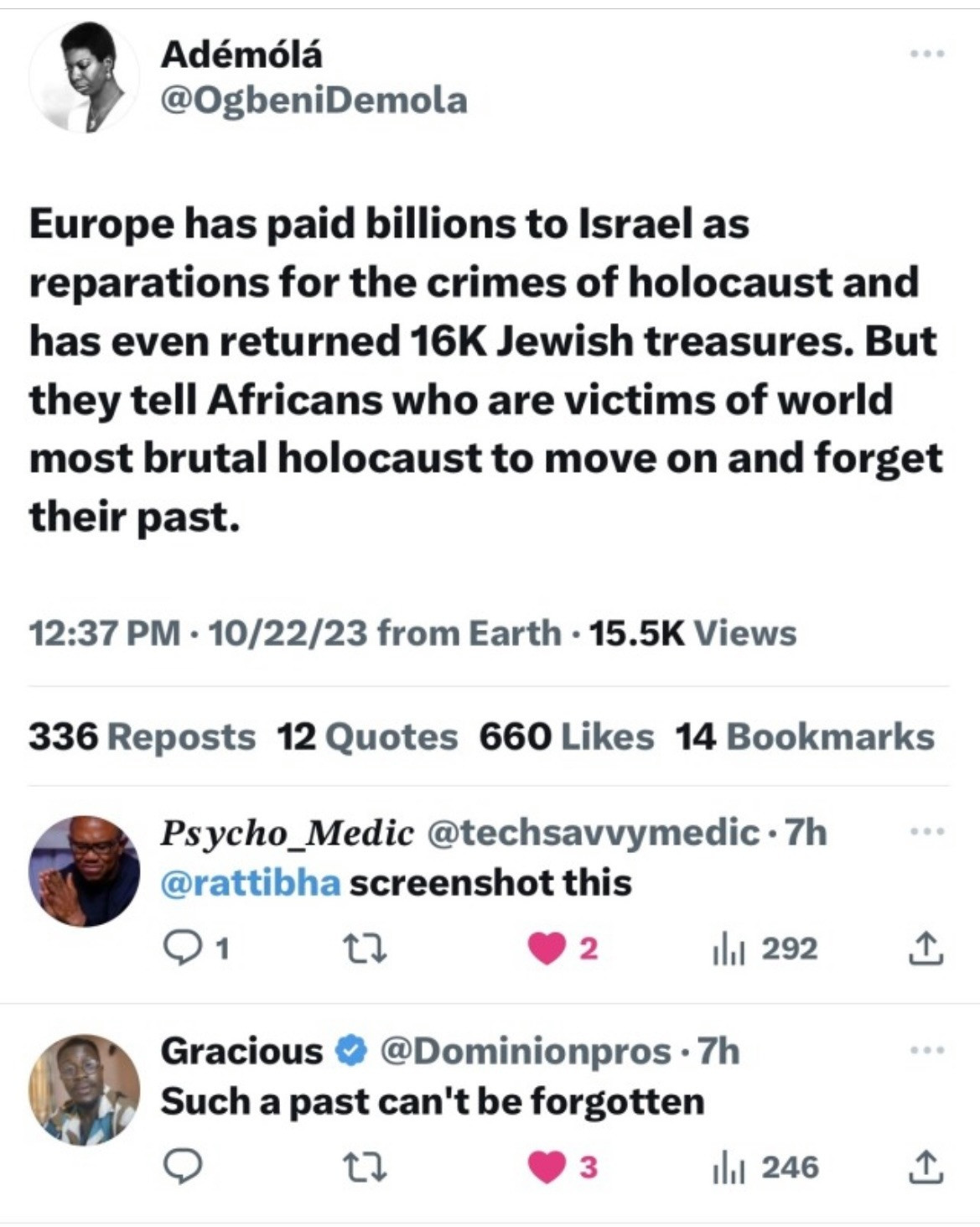The width and height of the screenshot is (980, 1227).
Task: Repost Gracious's reply
Action: [x=366, y=1167]
